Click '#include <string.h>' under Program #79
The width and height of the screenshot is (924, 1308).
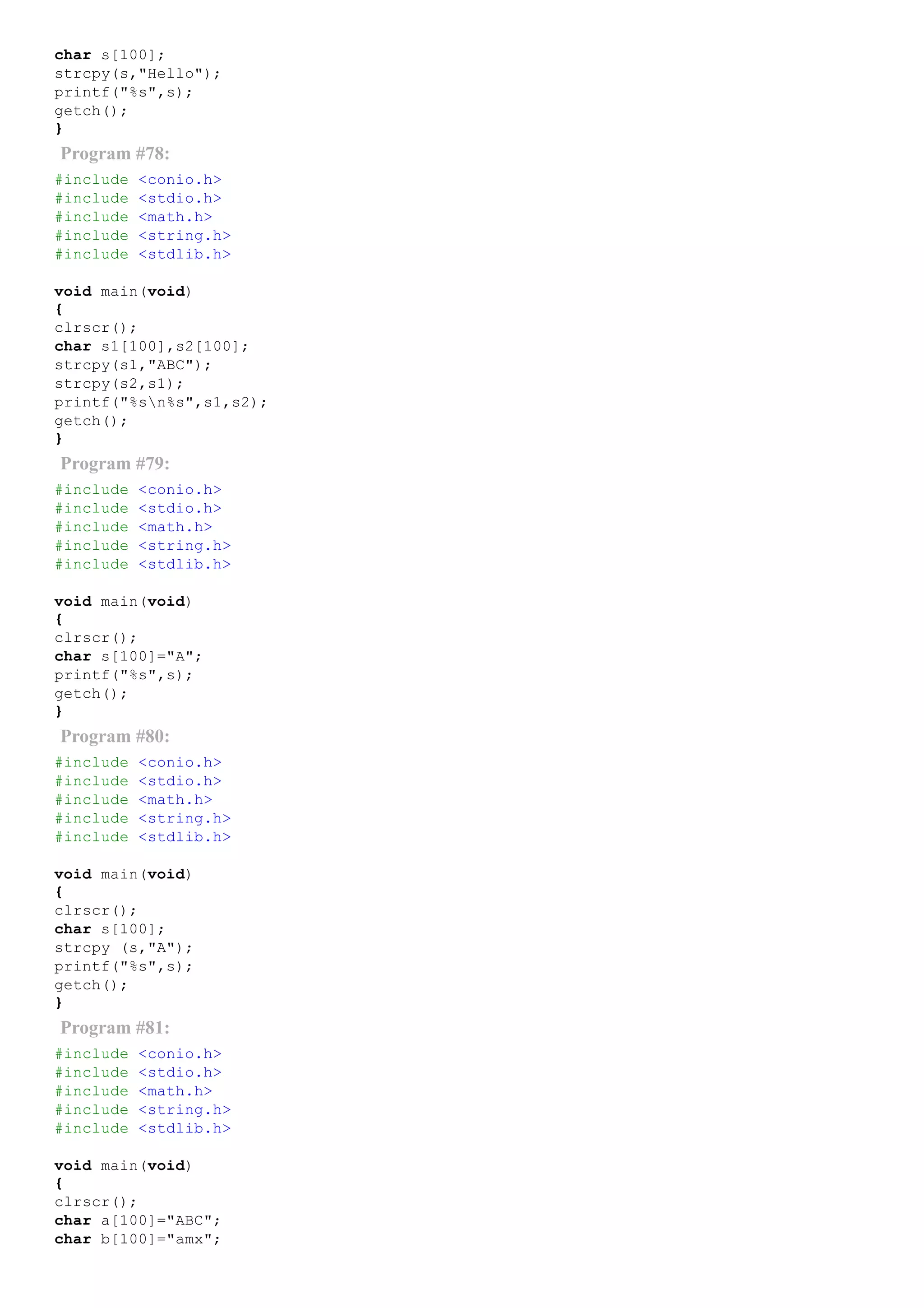coord(143,546)
